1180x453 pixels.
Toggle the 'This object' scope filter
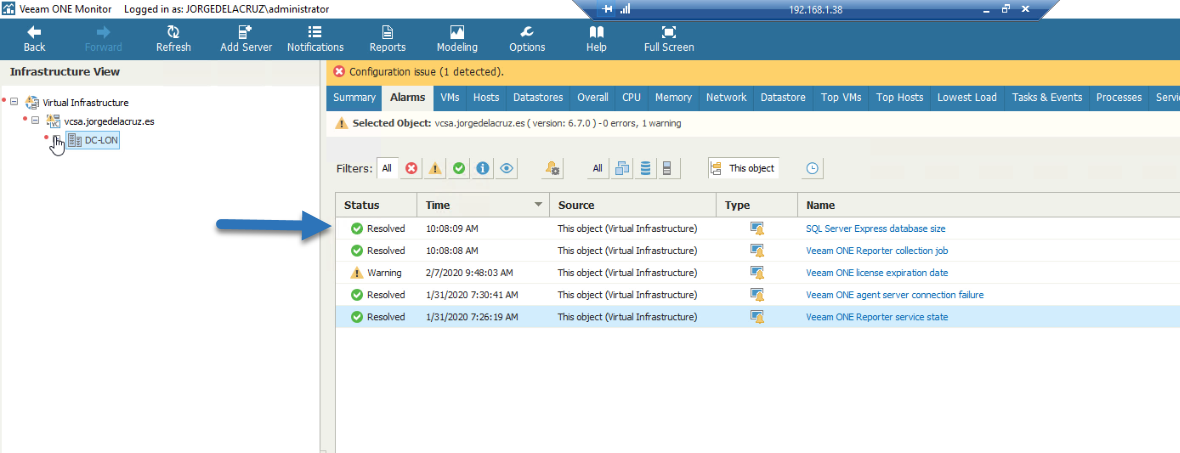[744, 169]
